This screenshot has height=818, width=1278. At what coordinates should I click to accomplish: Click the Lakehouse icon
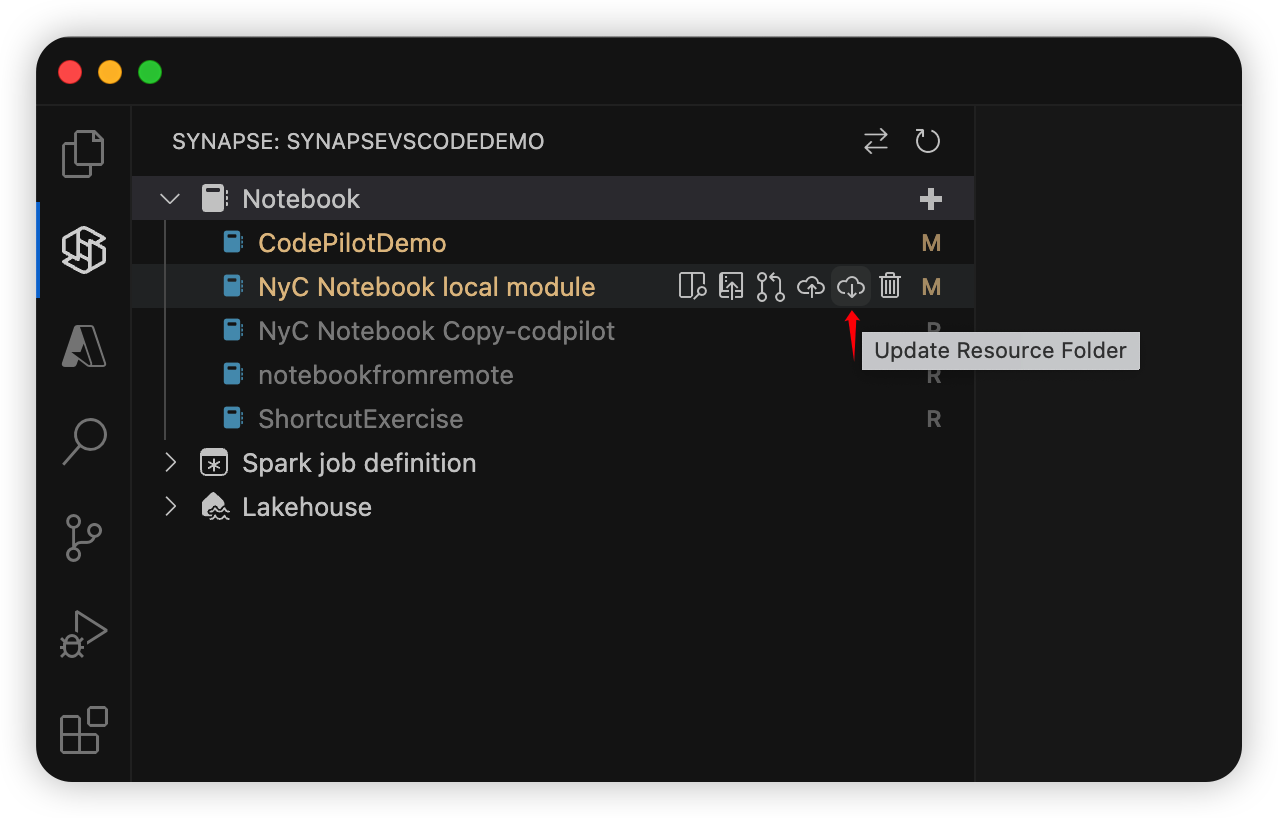pyautogui.click(x=215, y=507)
